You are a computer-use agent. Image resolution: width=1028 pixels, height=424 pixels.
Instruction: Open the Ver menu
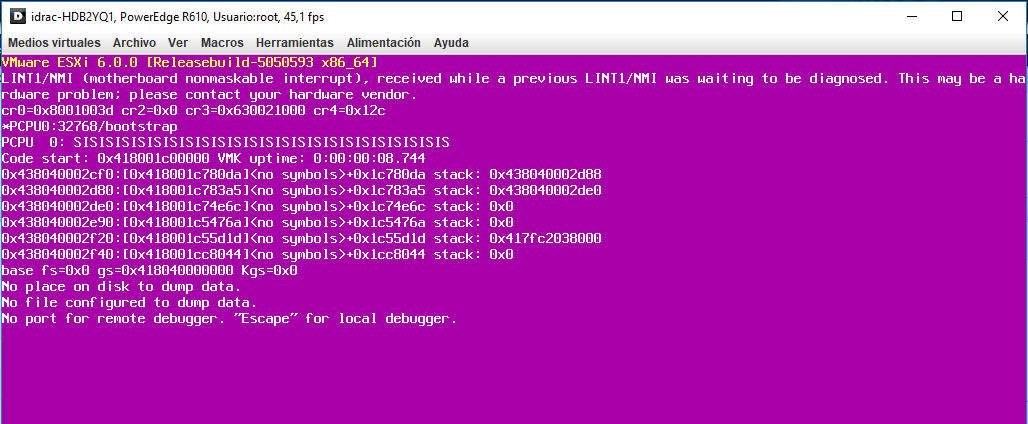(178, 43)
